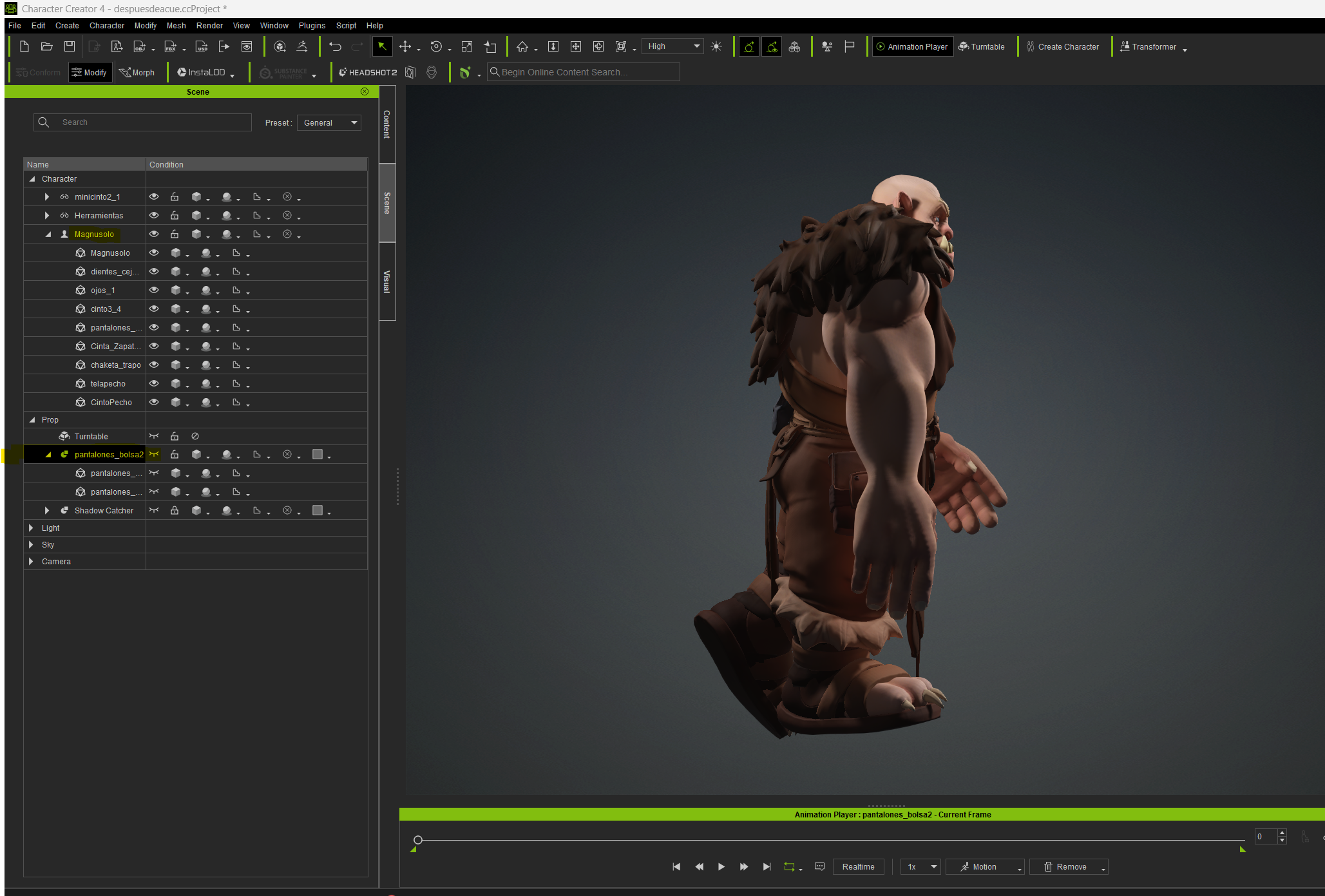Click the Undo arrow icon
This screenshot has height=896, width=1325.
coord(335,46)
